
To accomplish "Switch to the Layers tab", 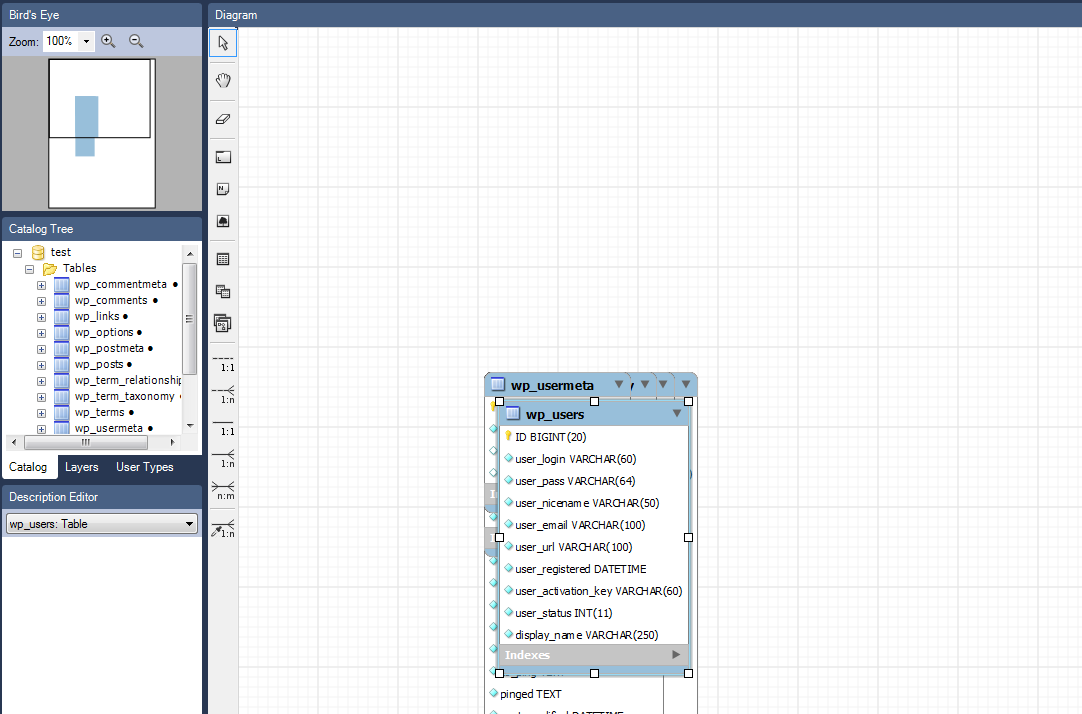I will point(82,467).
